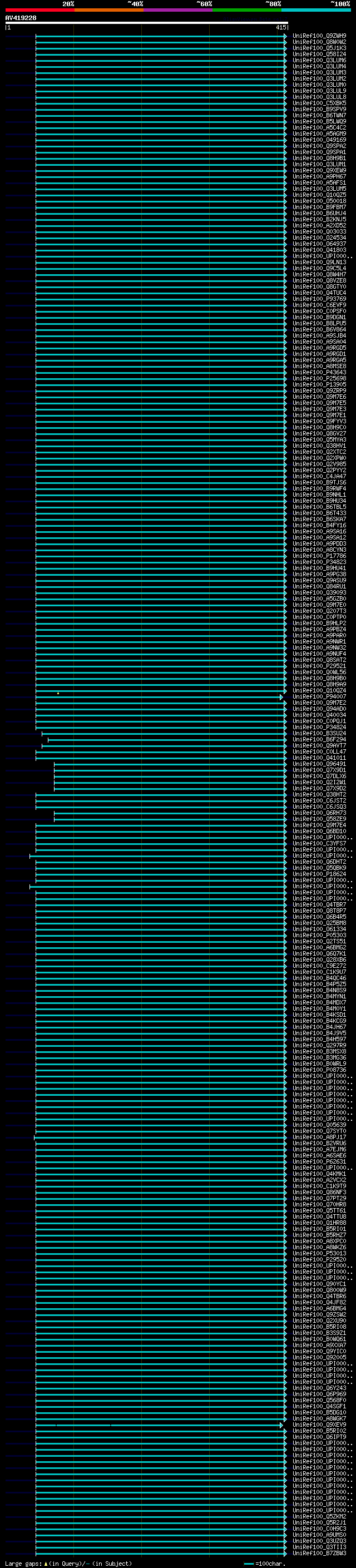Click the UniRef100_B6F294 entry
Image resolution: width=356 pixels, height=1568 pixels.
pyautogui.click(x=319, y=740)
